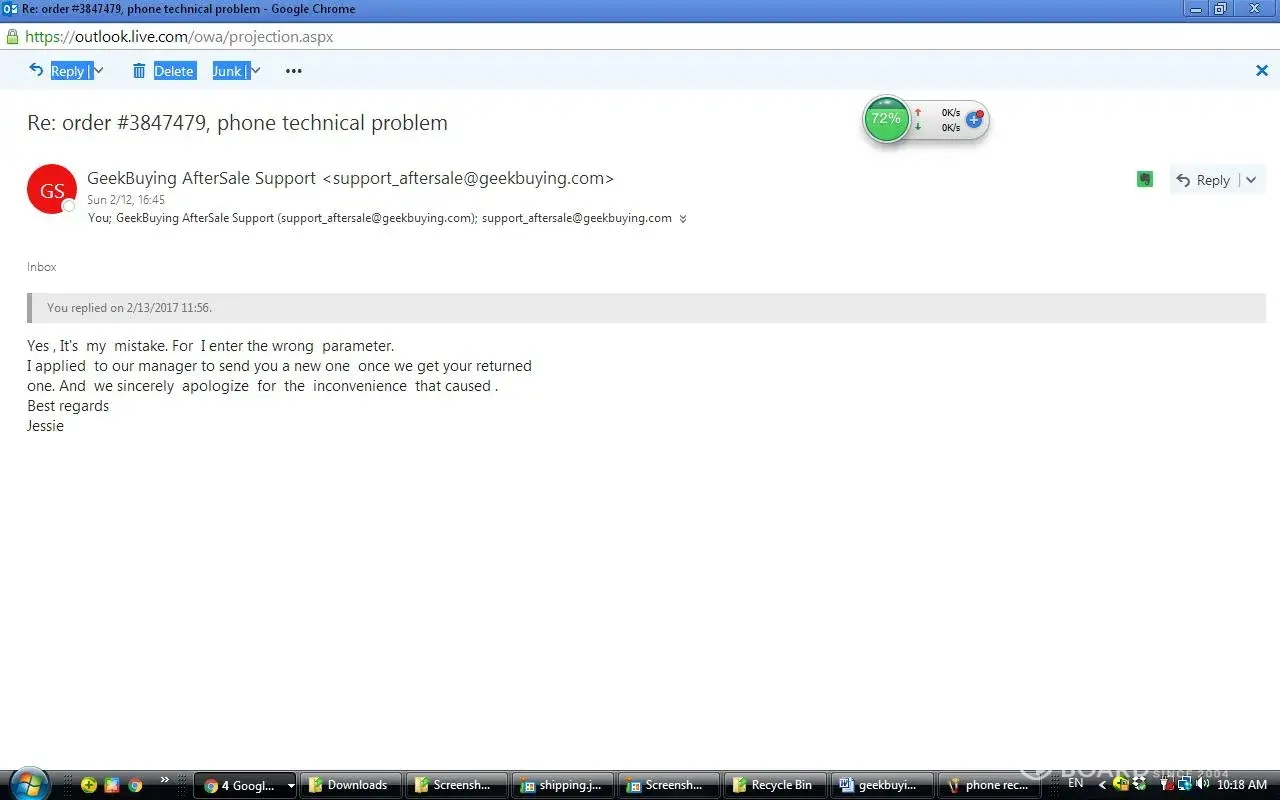Click the Inbox folder label

tap(42, 267)
